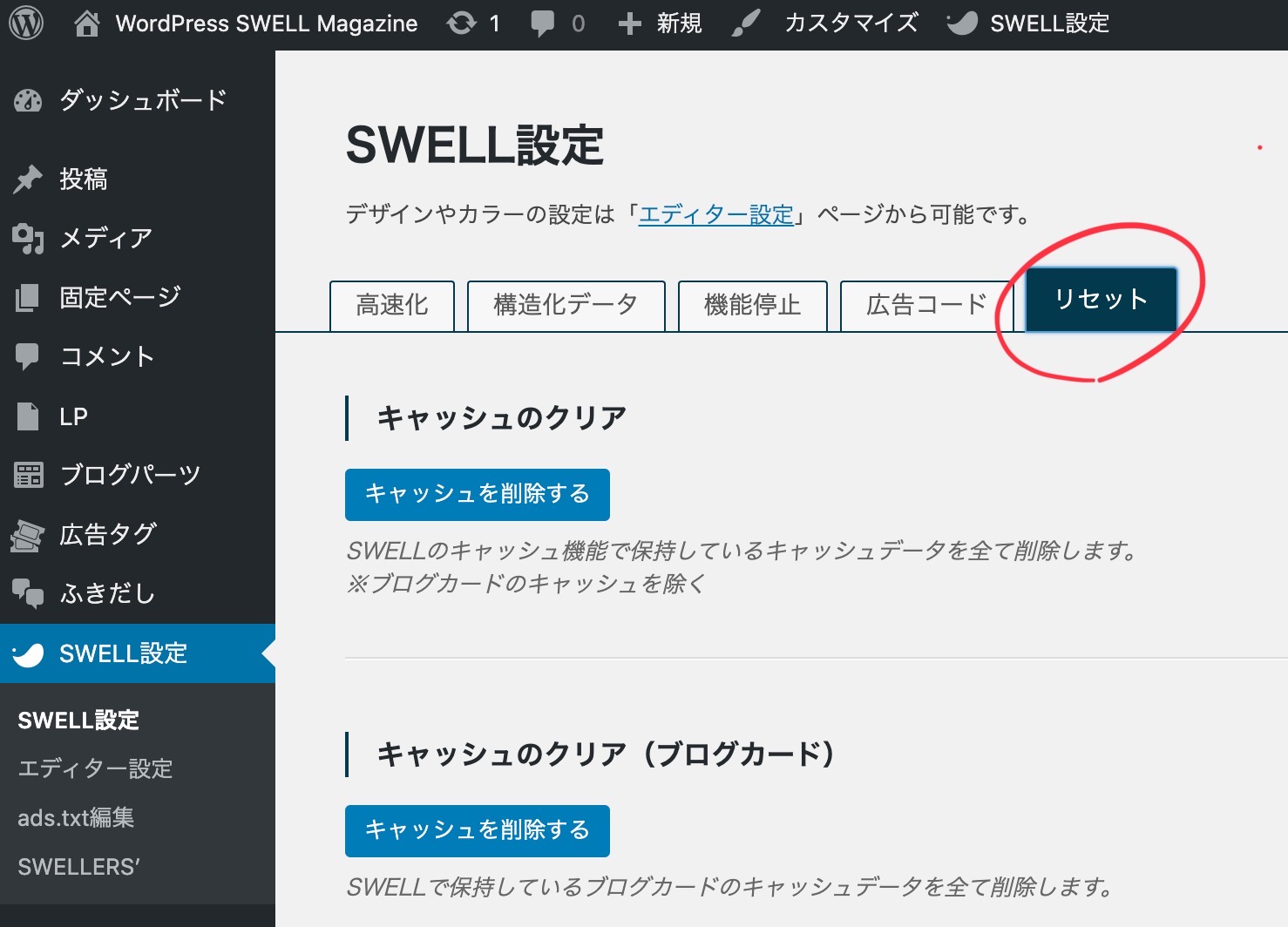Click the ※ブログカードのキャッシュを除く note

pyautogui.click(x=525, y=584)
